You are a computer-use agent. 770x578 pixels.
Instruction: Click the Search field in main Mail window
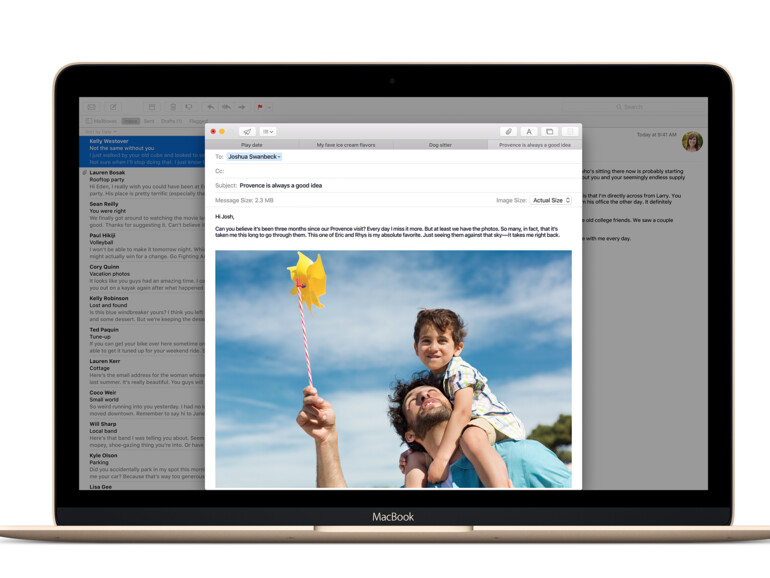point(633,107)
